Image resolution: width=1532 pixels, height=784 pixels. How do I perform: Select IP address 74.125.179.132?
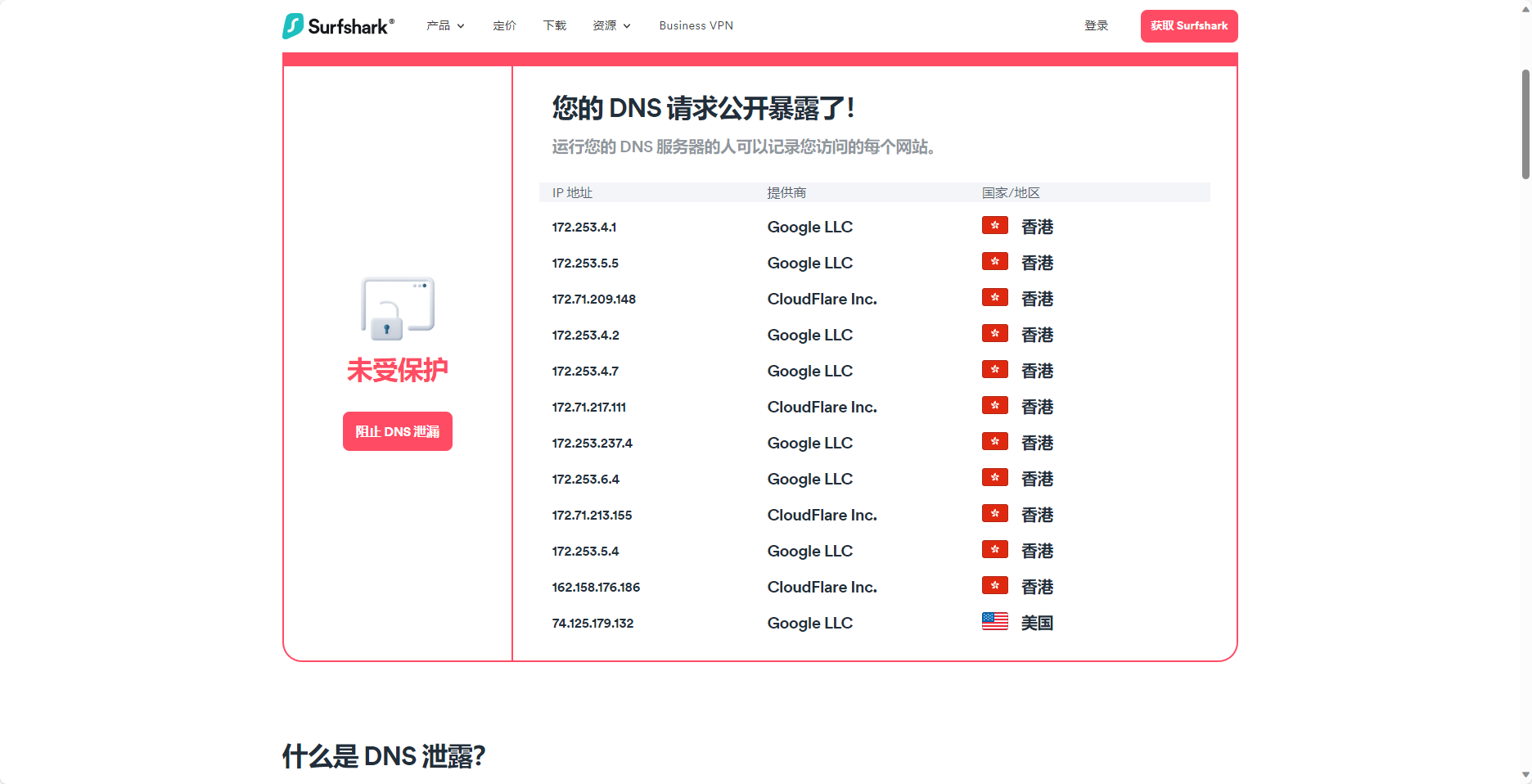[x=593, y=624]
